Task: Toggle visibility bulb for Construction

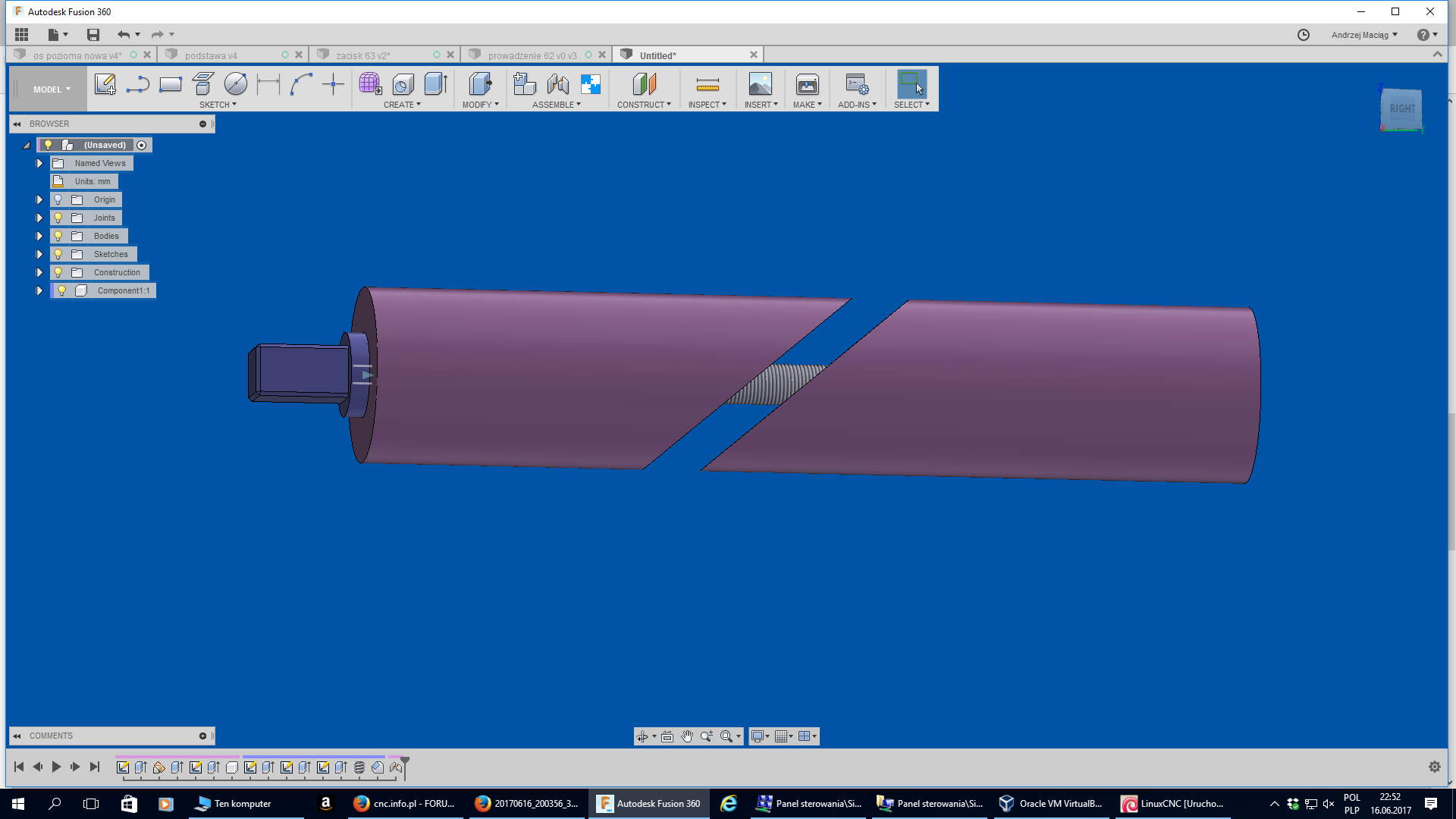Action: click(x=58, y=272)
